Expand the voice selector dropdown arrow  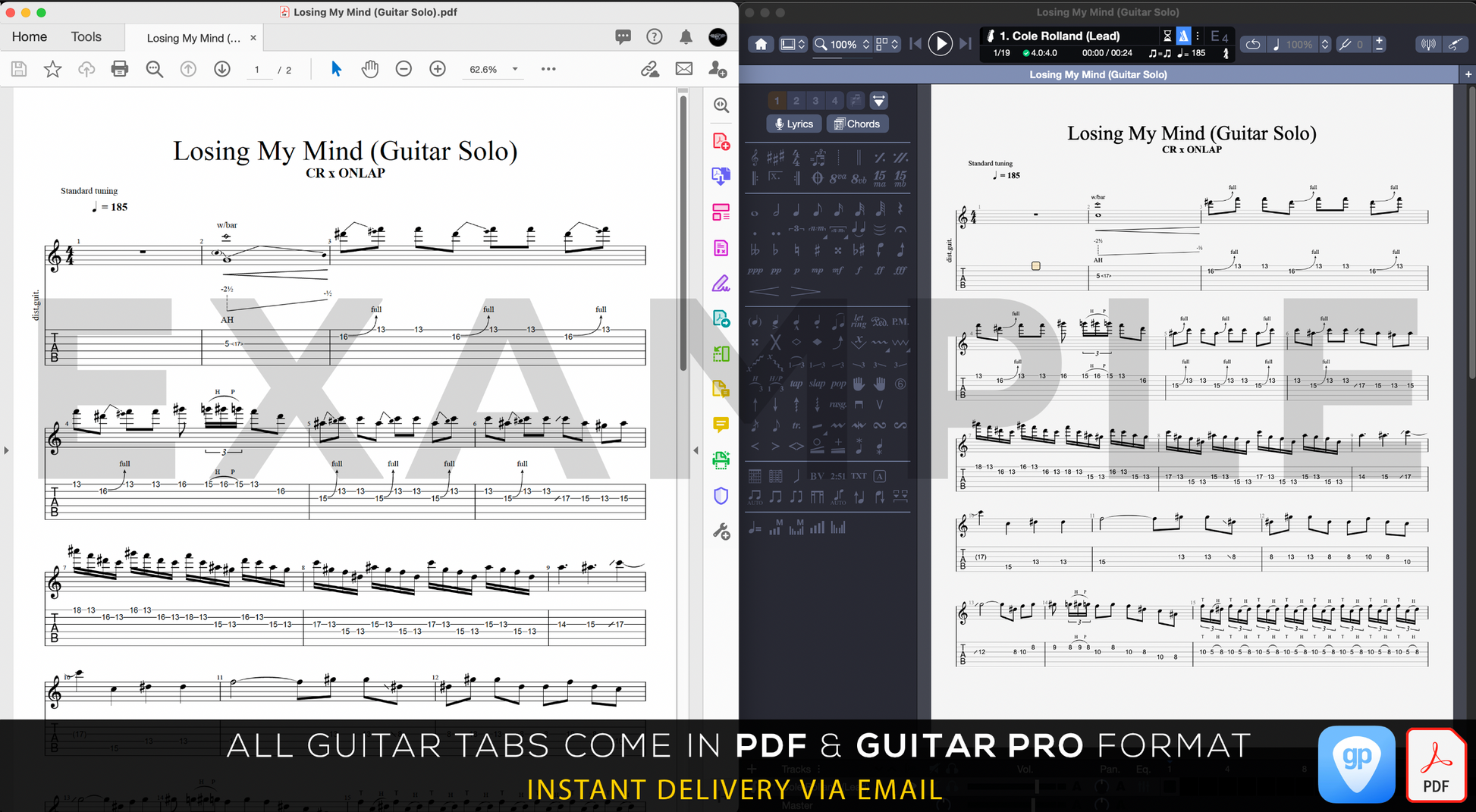[x=878, y=100]
